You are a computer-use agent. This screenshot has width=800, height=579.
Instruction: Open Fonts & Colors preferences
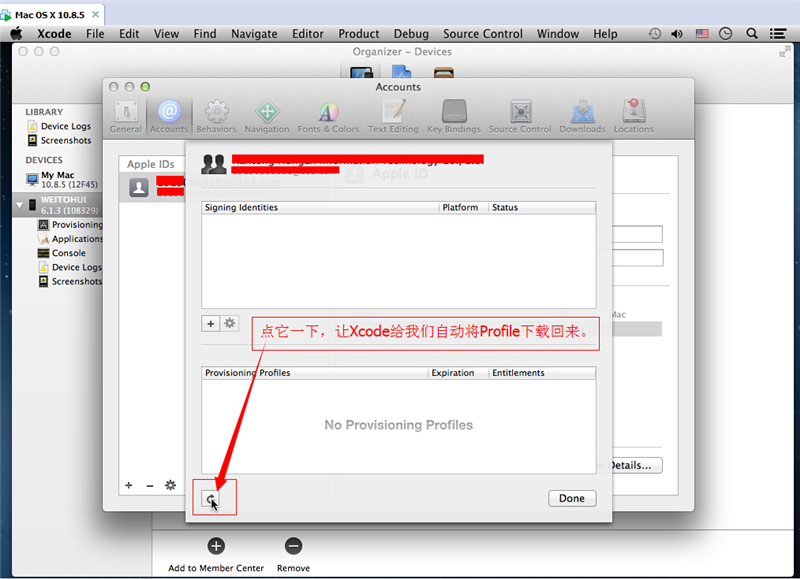[x=329, y=117]
